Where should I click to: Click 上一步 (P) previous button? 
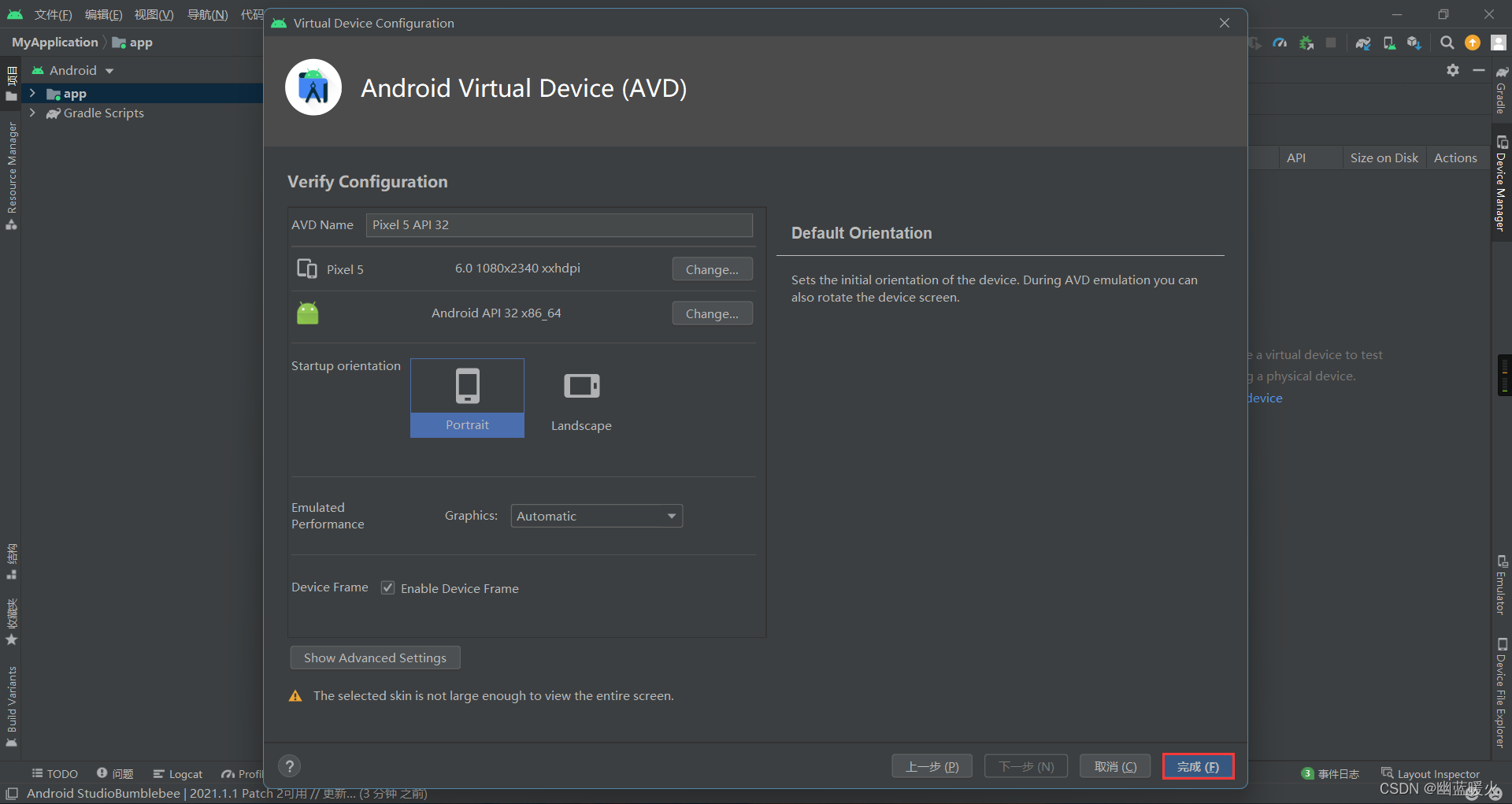(932, 766)
